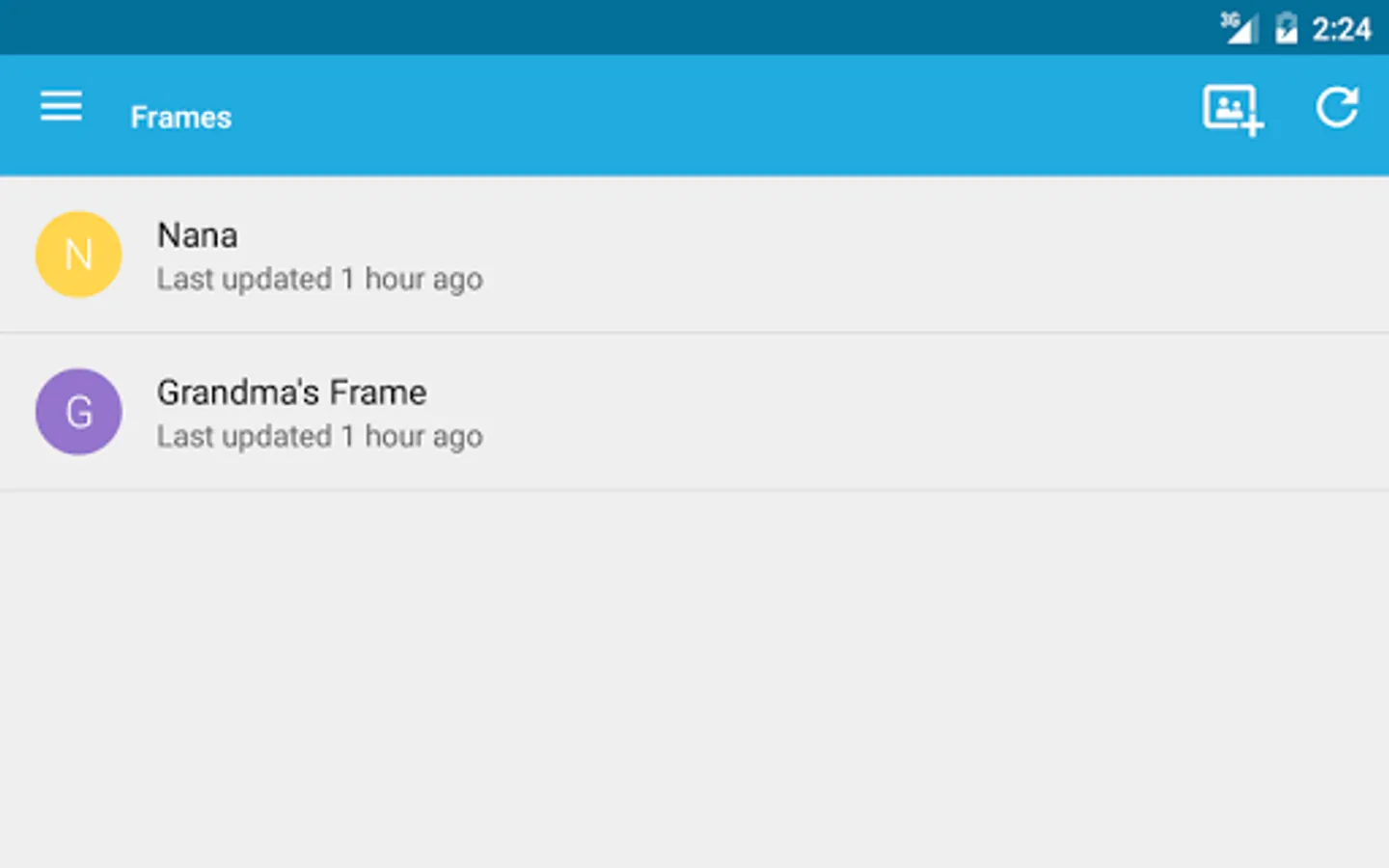Click the empty area below the frames list
This screenshot has height=868, width=1389.
(x=694, y=675)
